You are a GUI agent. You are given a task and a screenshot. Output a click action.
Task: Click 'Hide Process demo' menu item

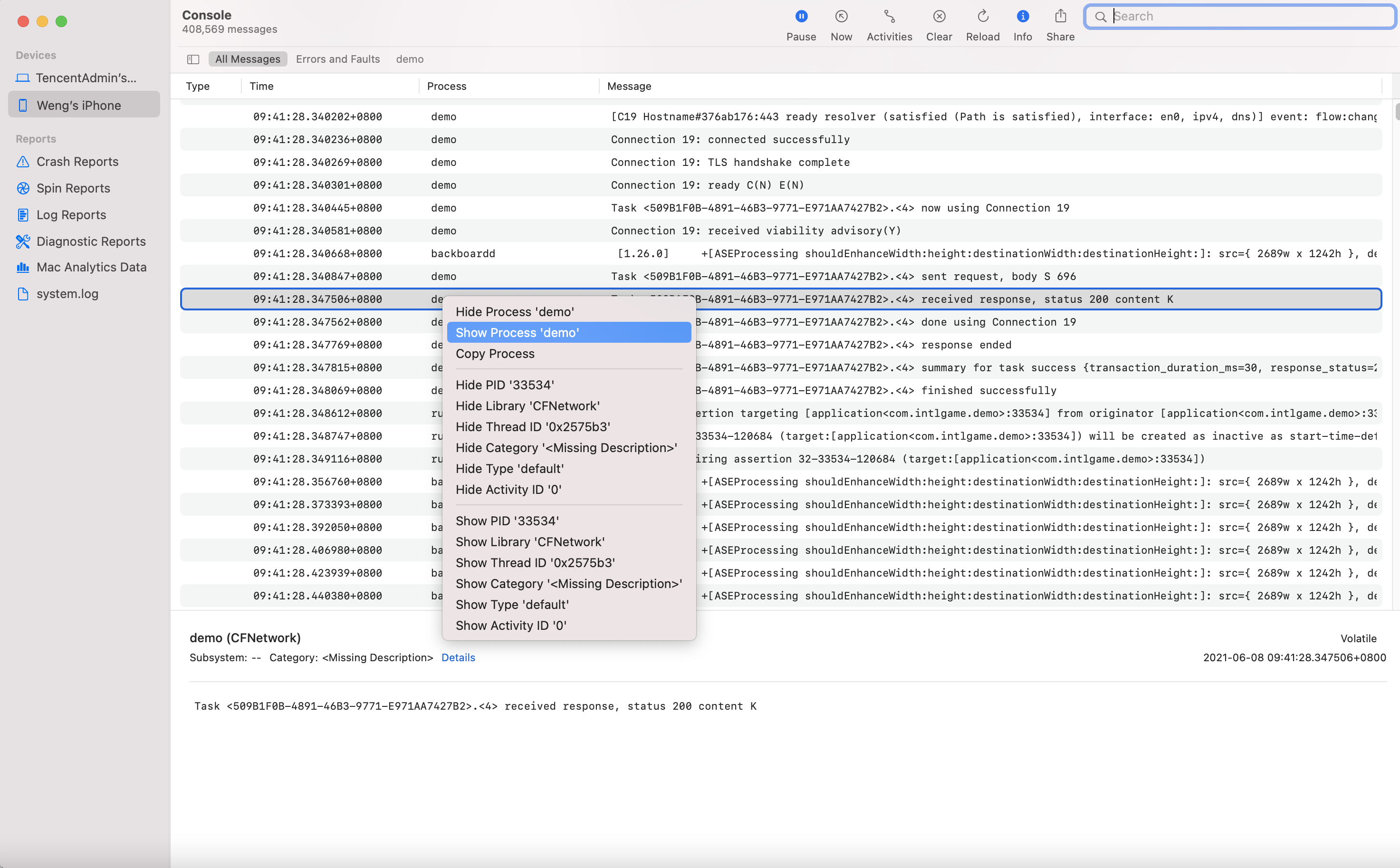click(514, 311)
